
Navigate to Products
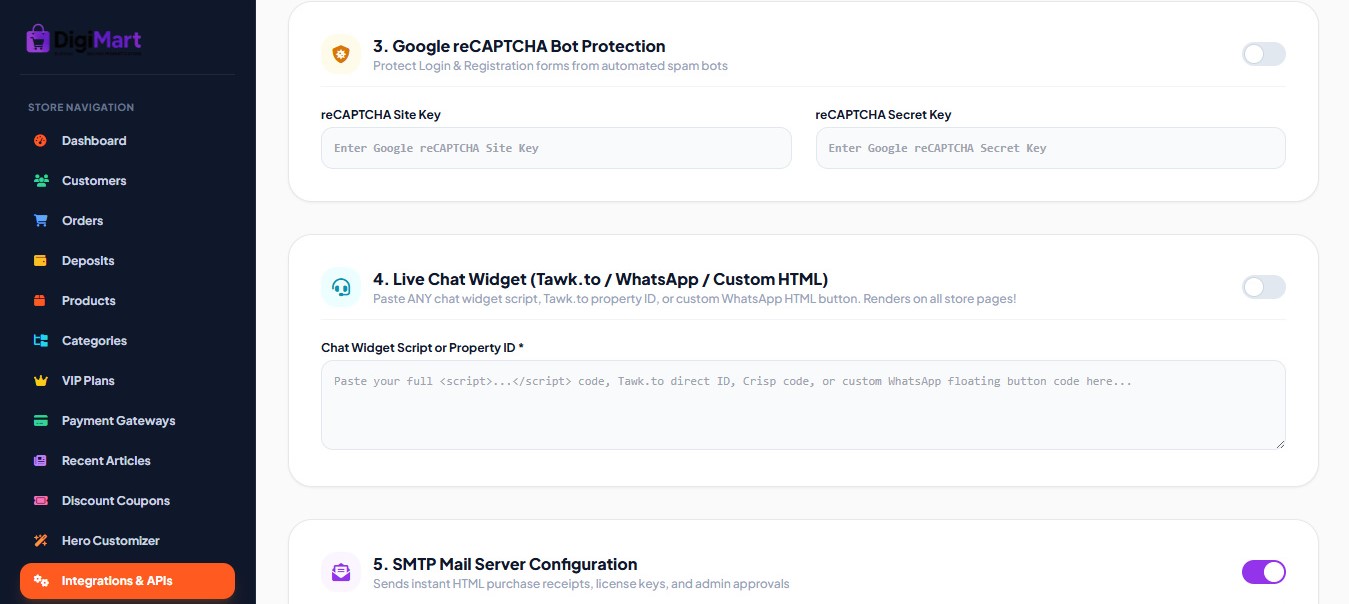click(x=127, y=301)
